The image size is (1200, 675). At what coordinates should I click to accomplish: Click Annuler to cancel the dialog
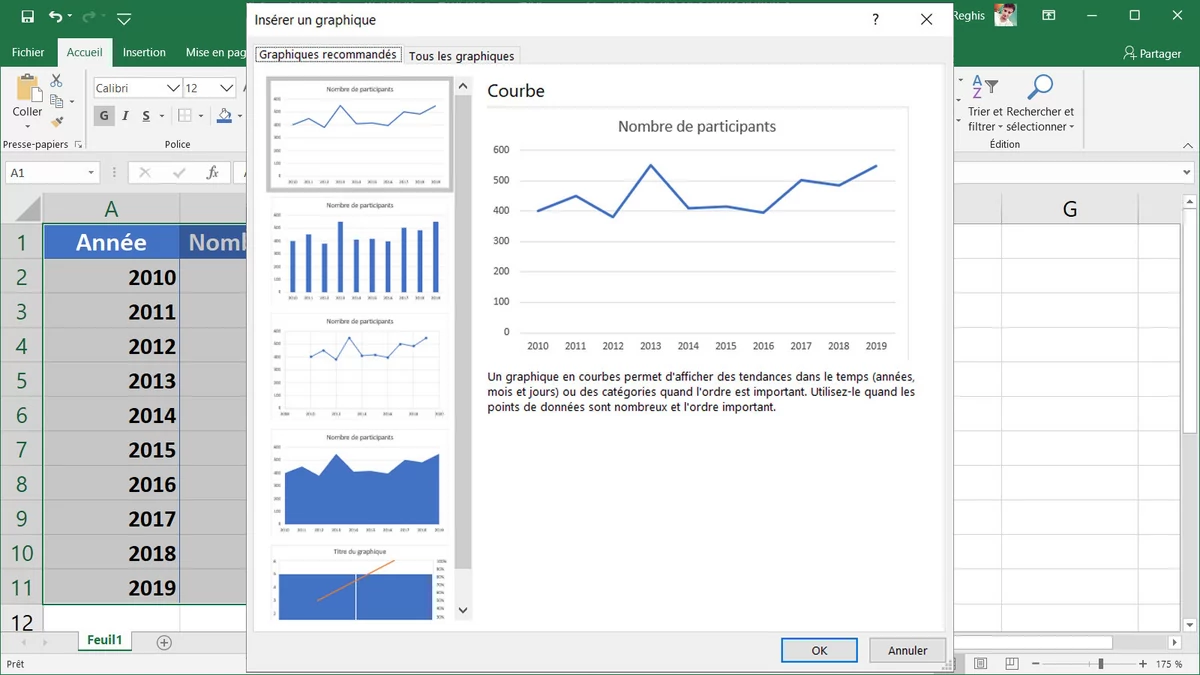click(907, 650)
